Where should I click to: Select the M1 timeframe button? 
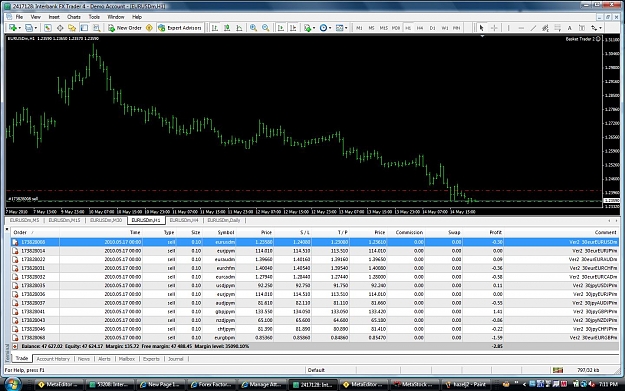coord(359,28)
